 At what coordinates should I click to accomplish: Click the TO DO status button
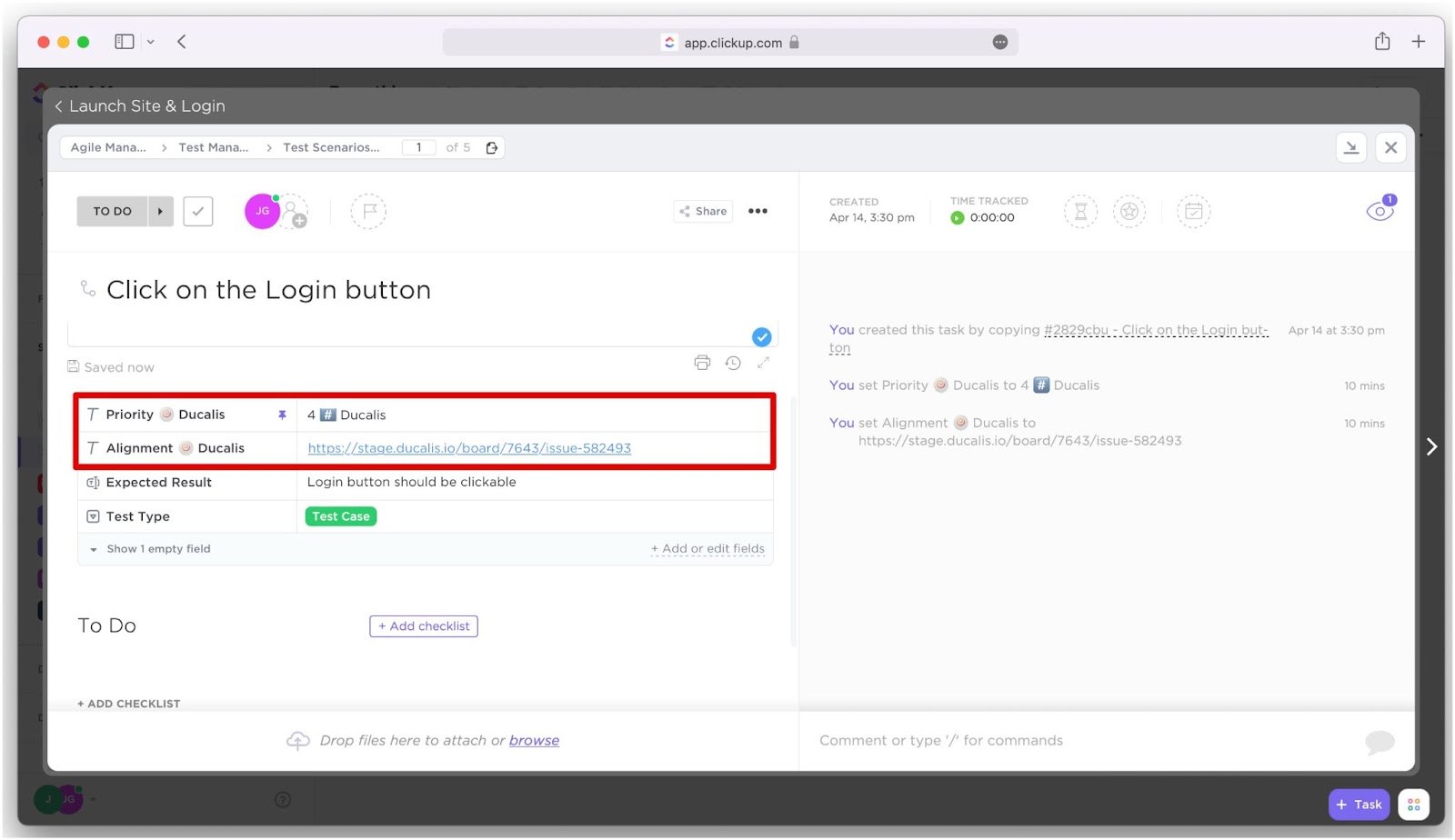tap(112, 211)
